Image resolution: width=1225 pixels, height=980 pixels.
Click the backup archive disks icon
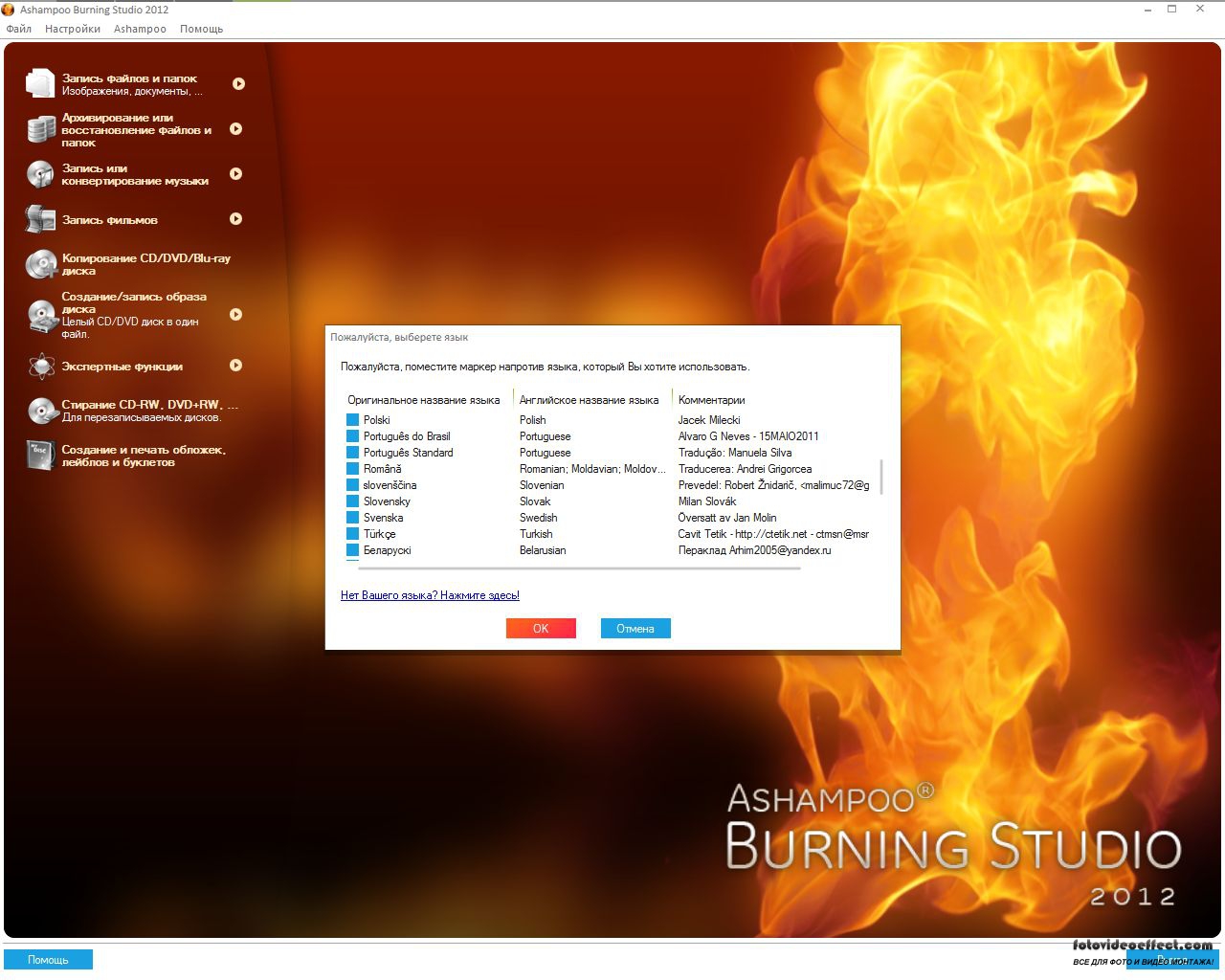click(x=40, y=129)
